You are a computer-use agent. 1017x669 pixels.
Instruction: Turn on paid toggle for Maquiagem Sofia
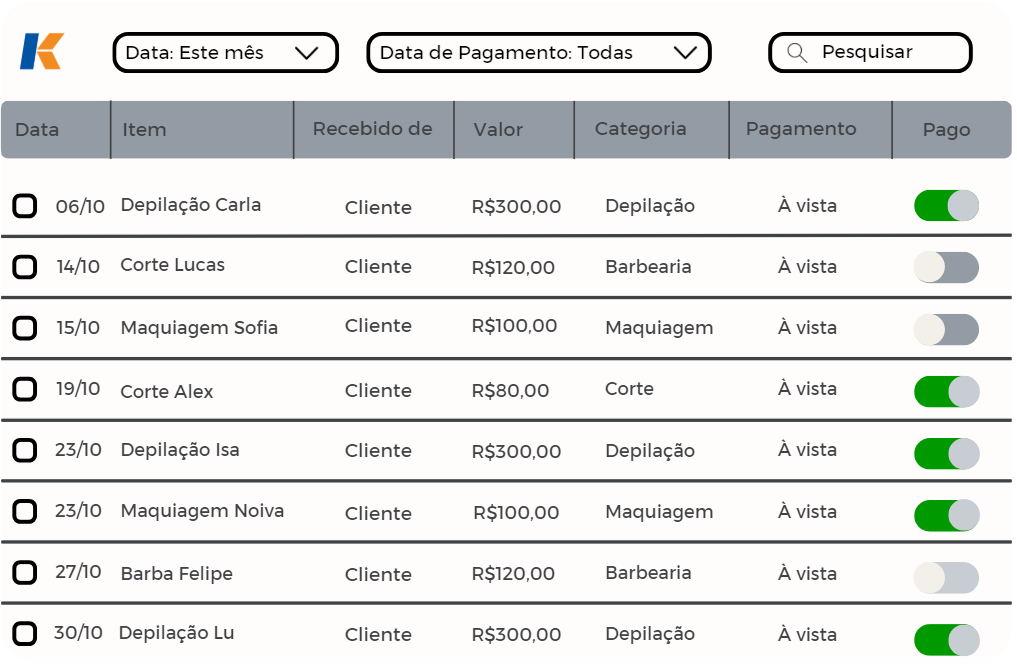click(x=946, y=329)
